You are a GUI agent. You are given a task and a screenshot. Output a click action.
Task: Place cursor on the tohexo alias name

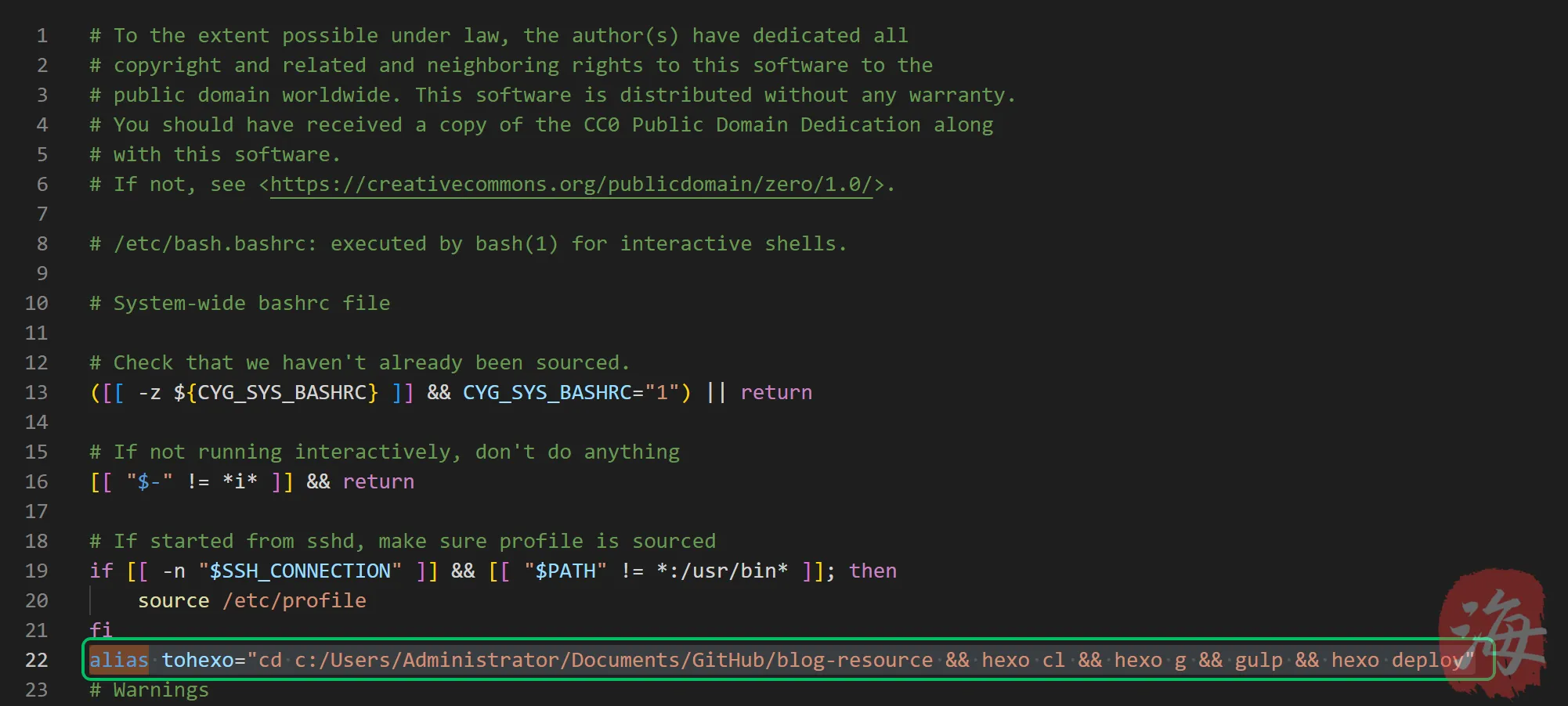pyautogui.click(x=197, y=661)
